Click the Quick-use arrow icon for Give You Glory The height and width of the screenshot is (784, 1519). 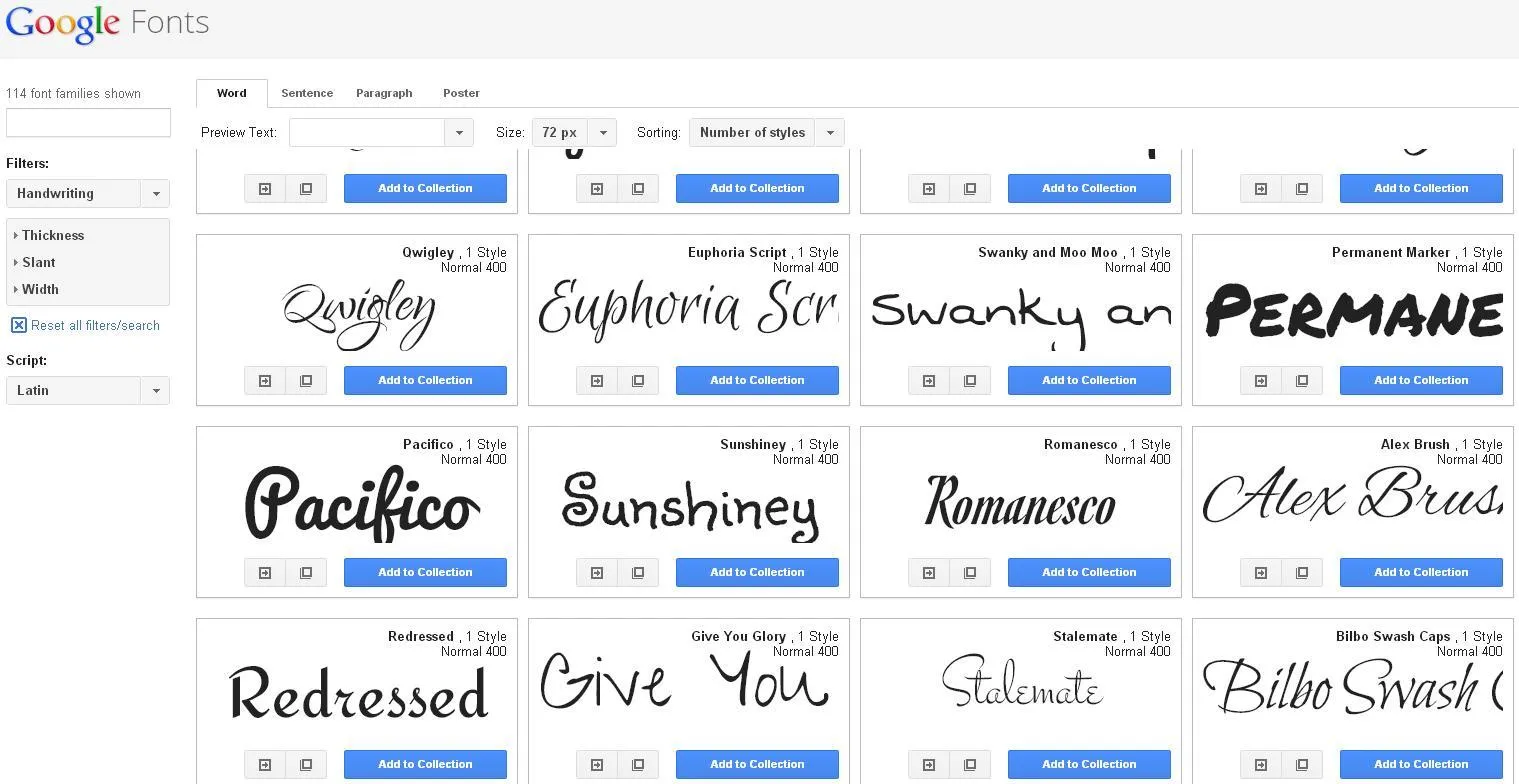(597, 764)
